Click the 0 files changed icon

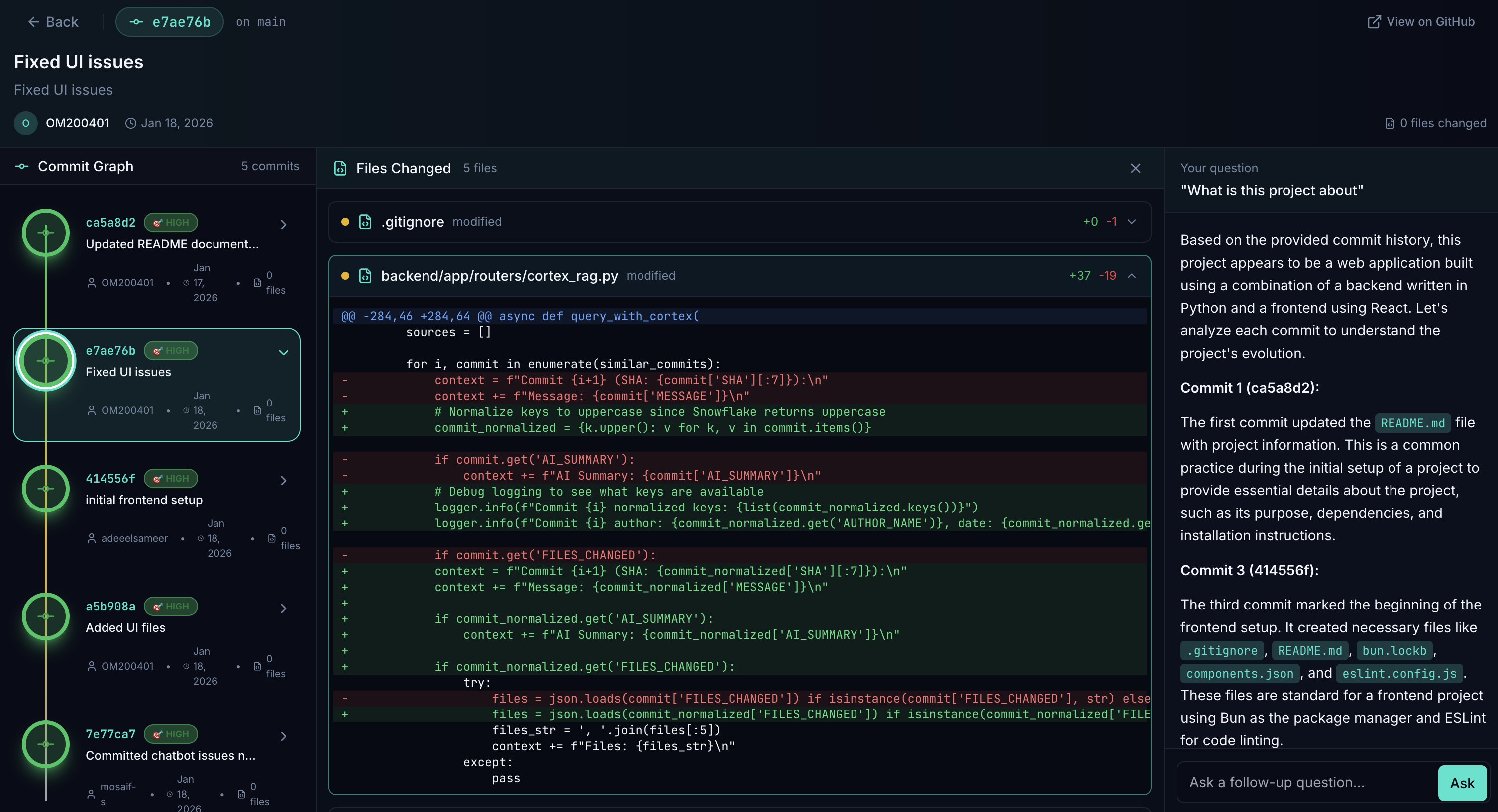(1390, 124)
